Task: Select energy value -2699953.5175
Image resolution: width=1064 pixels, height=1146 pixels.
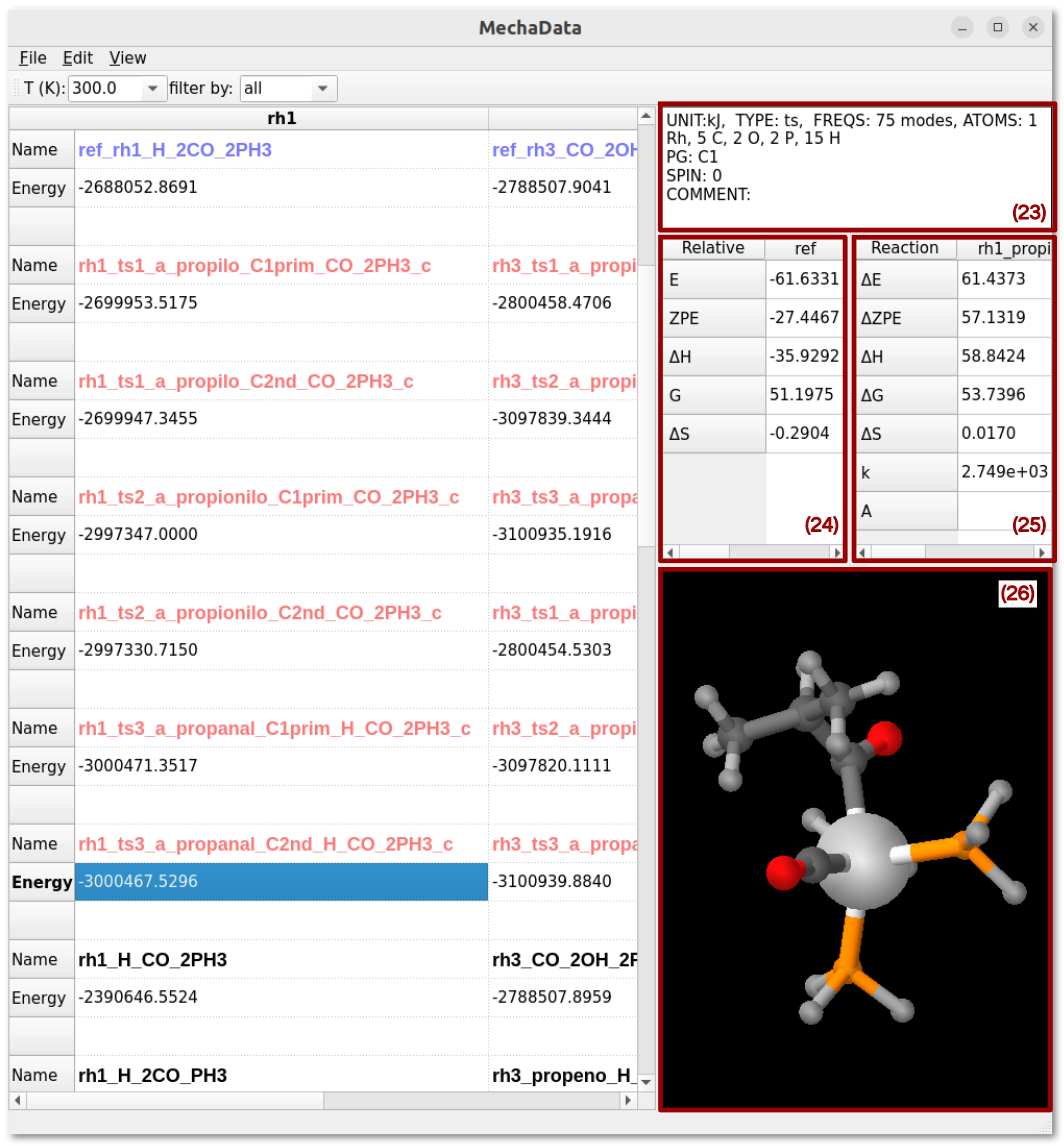Action: [281, 303]
